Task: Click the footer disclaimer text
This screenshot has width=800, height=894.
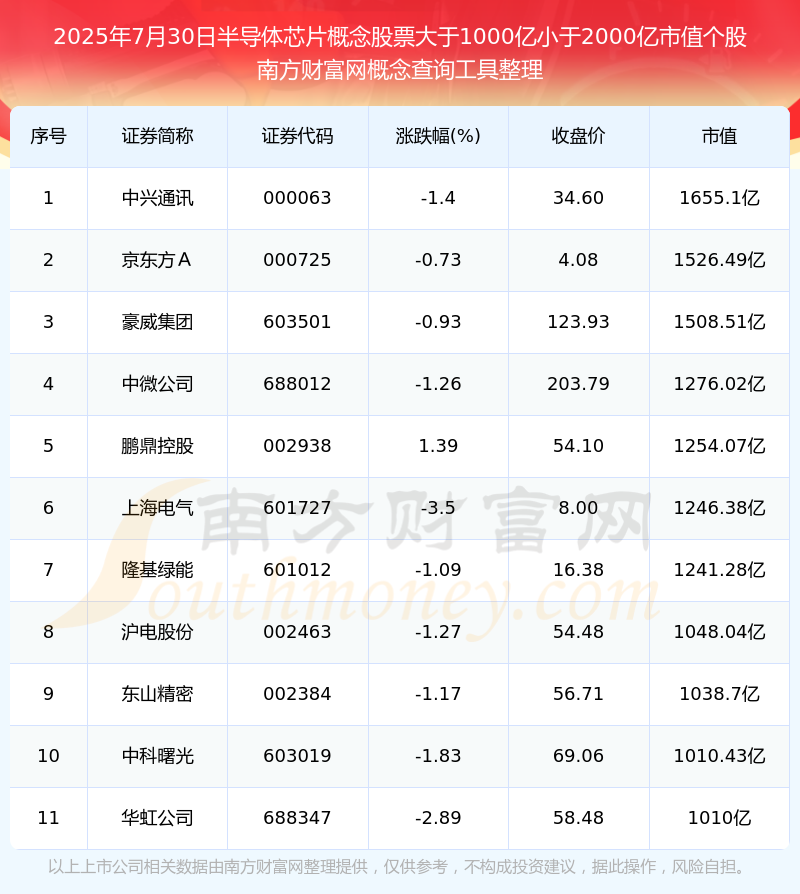Action: (x=397, y=867)
